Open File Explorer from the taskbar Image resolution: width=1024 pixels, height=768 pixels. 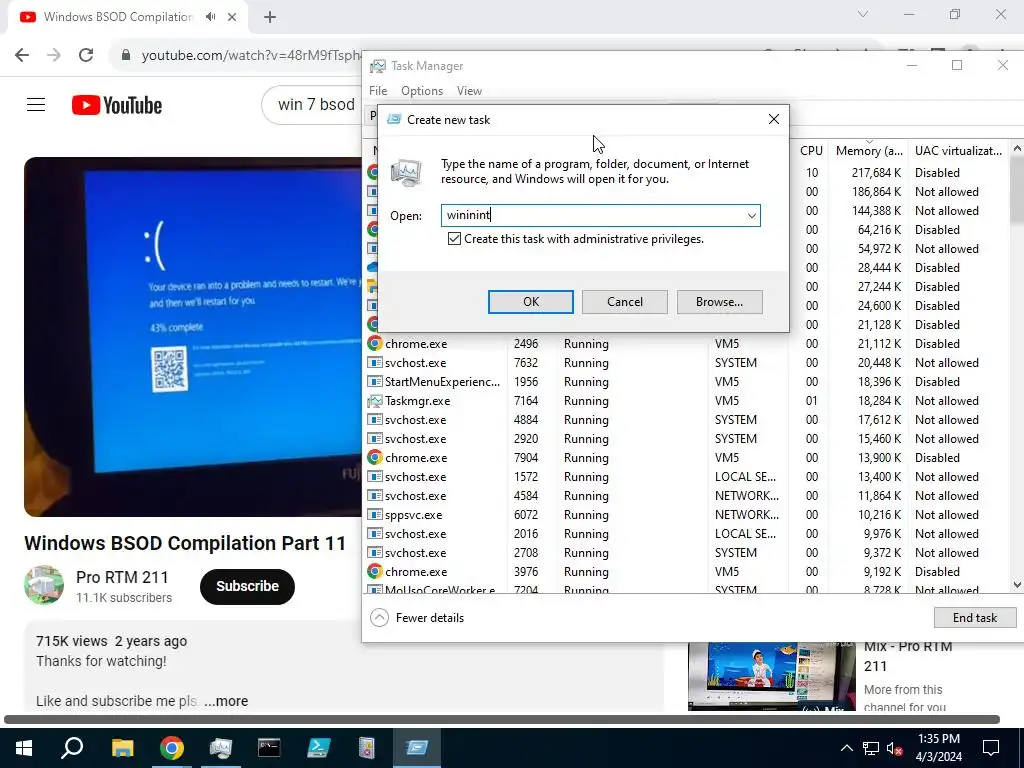(x=122, y=748)
